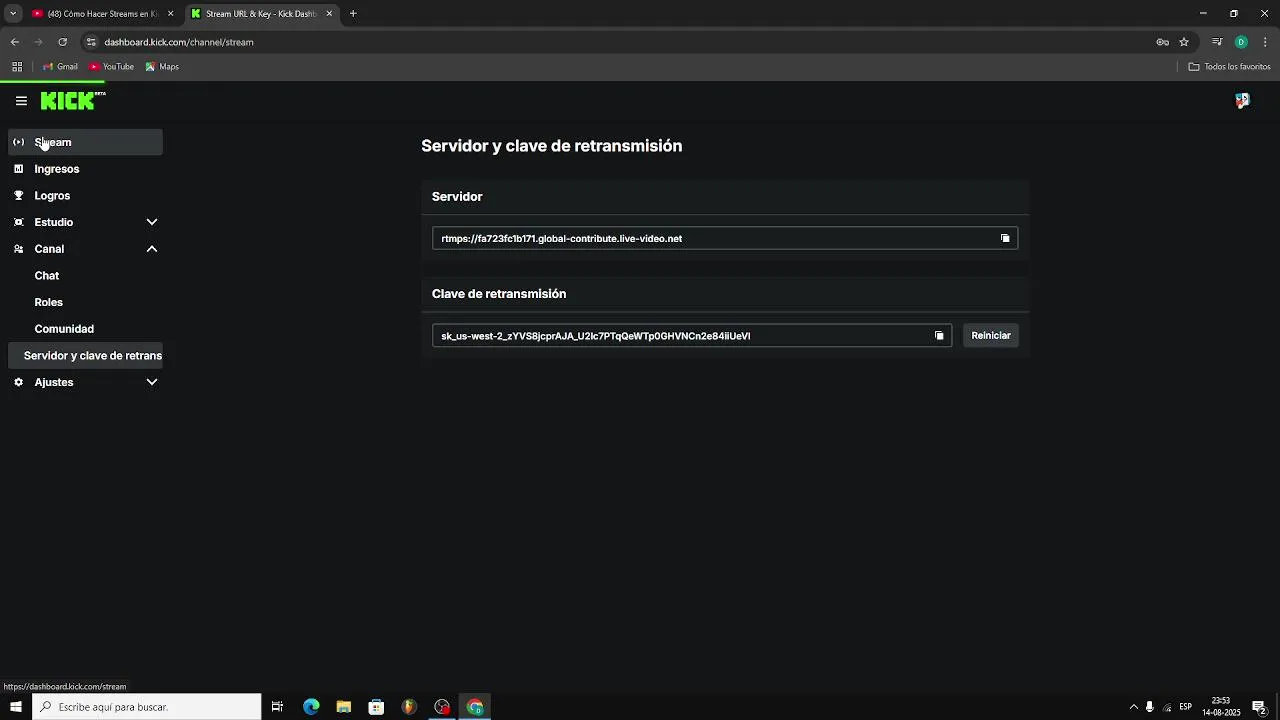Image resolution: width=1280 pixels, height=720 pixels.
Task: Select Servidor y clave de retransmisión item
Action: 85,356
